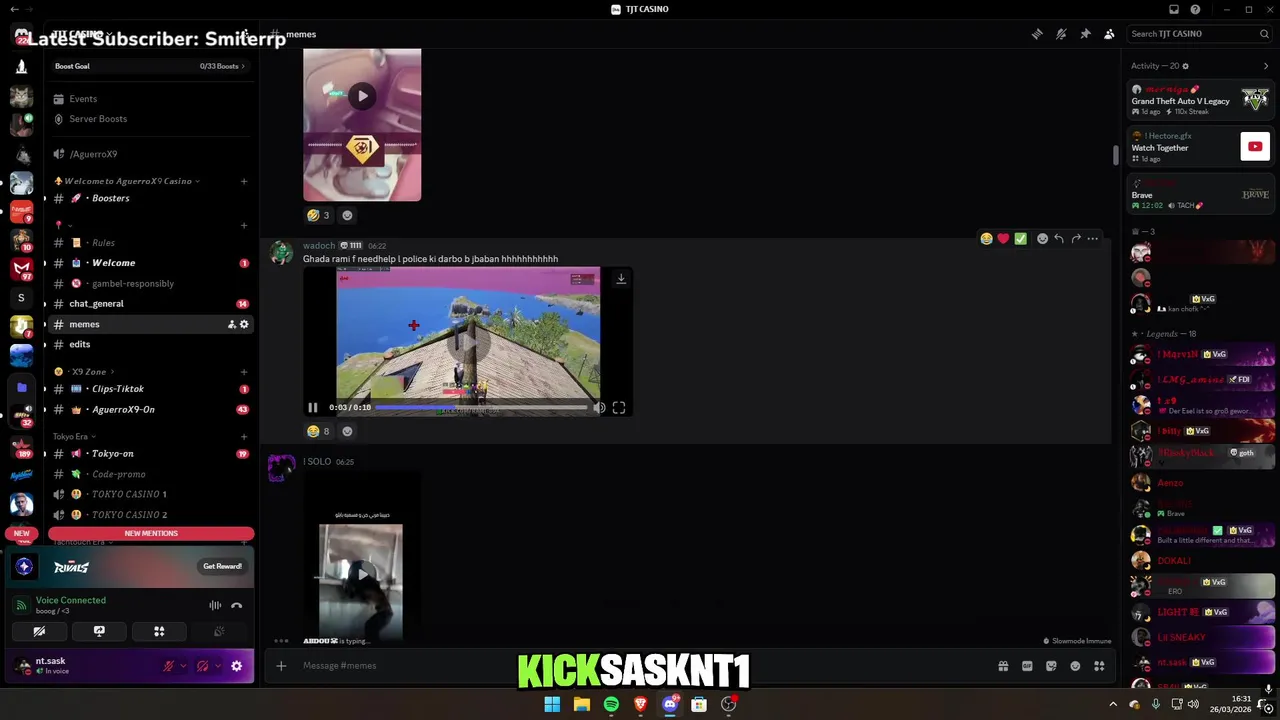The height and width of the screenshot is (720, 1280).
Task: Open Spotify from the taskbar
Action: click(x=611, y=704)
